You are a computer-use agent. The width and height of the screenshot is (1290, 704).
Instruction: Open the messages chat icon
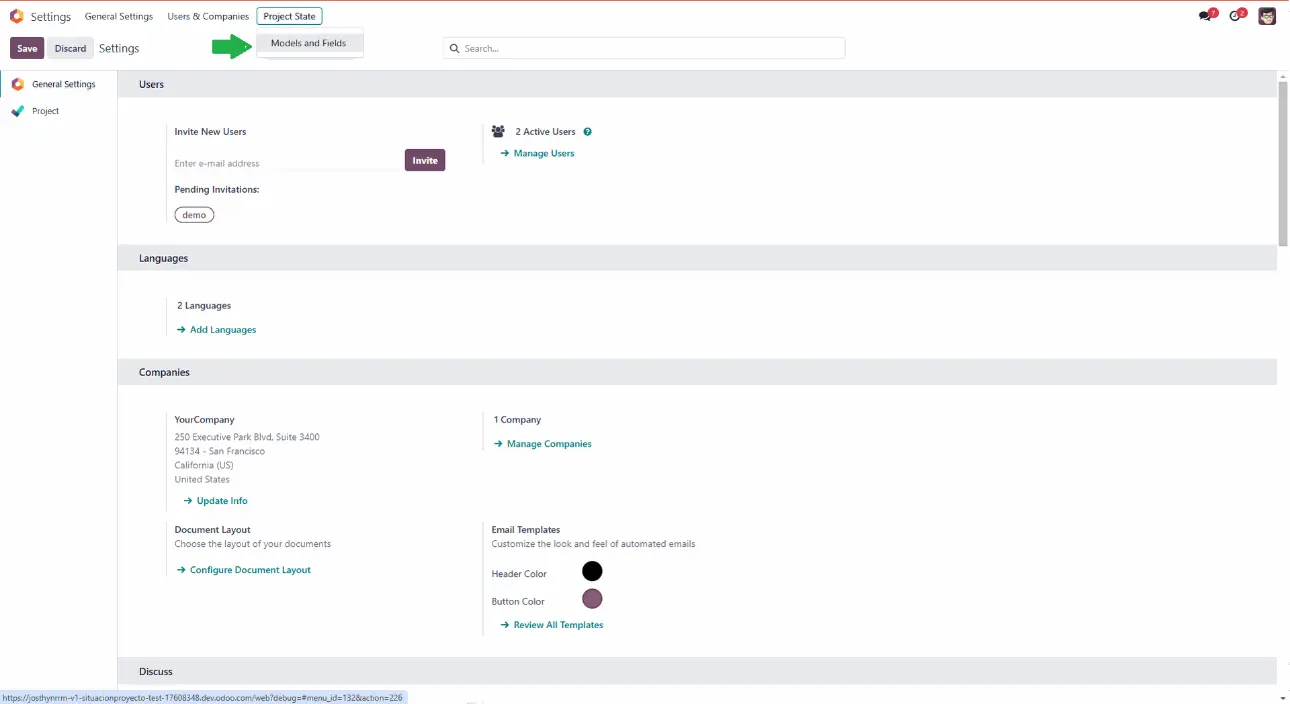pyautogui.click(x=1207, y=16)
